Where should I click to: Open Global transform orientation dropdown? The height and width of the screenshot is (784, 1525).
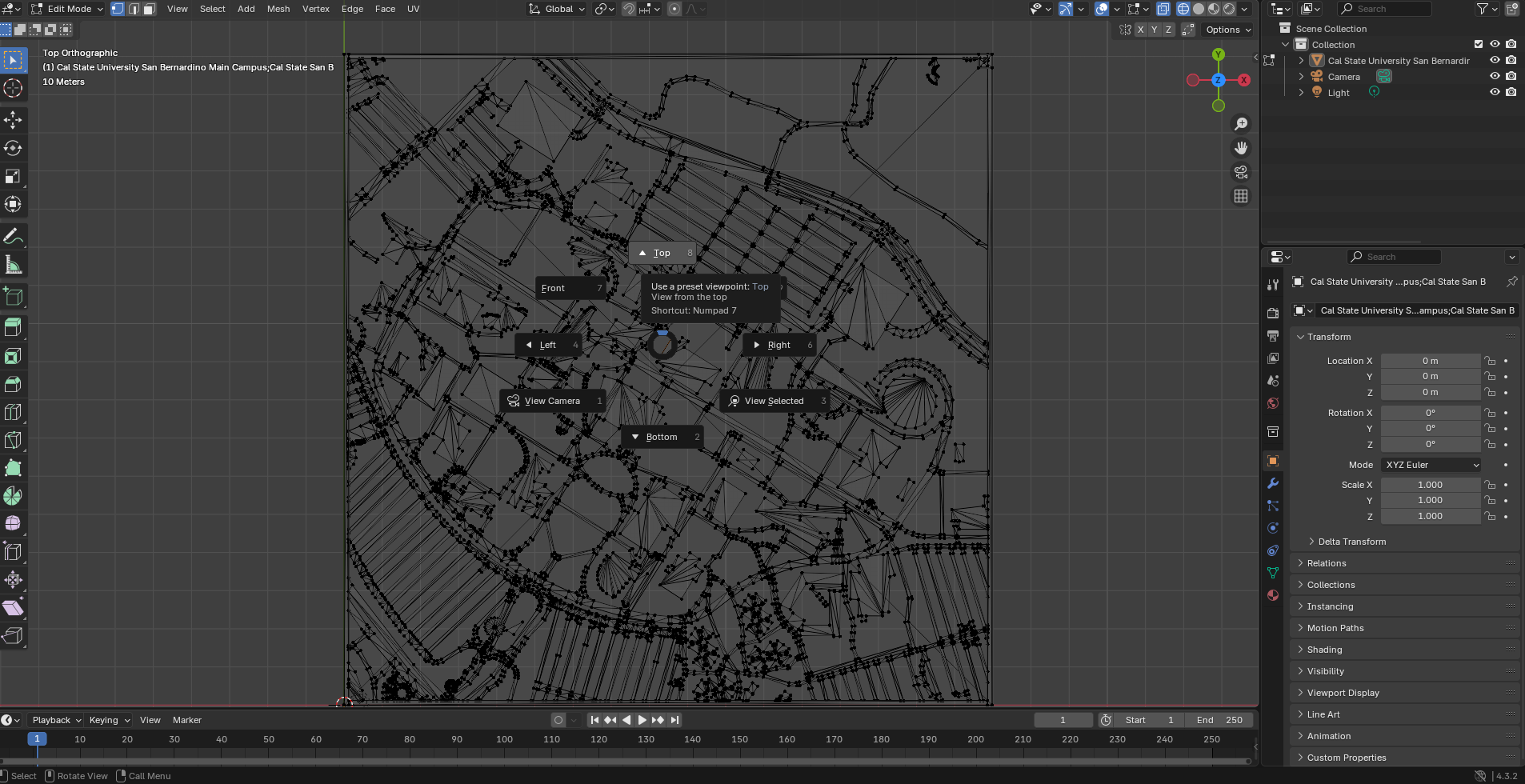coord(557,9)
